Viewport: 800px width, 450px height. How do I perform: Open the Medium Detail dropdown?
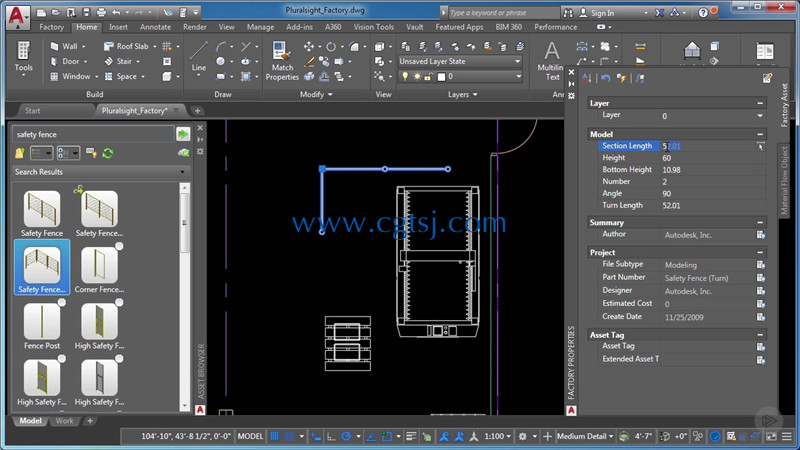tap(585, 436)
